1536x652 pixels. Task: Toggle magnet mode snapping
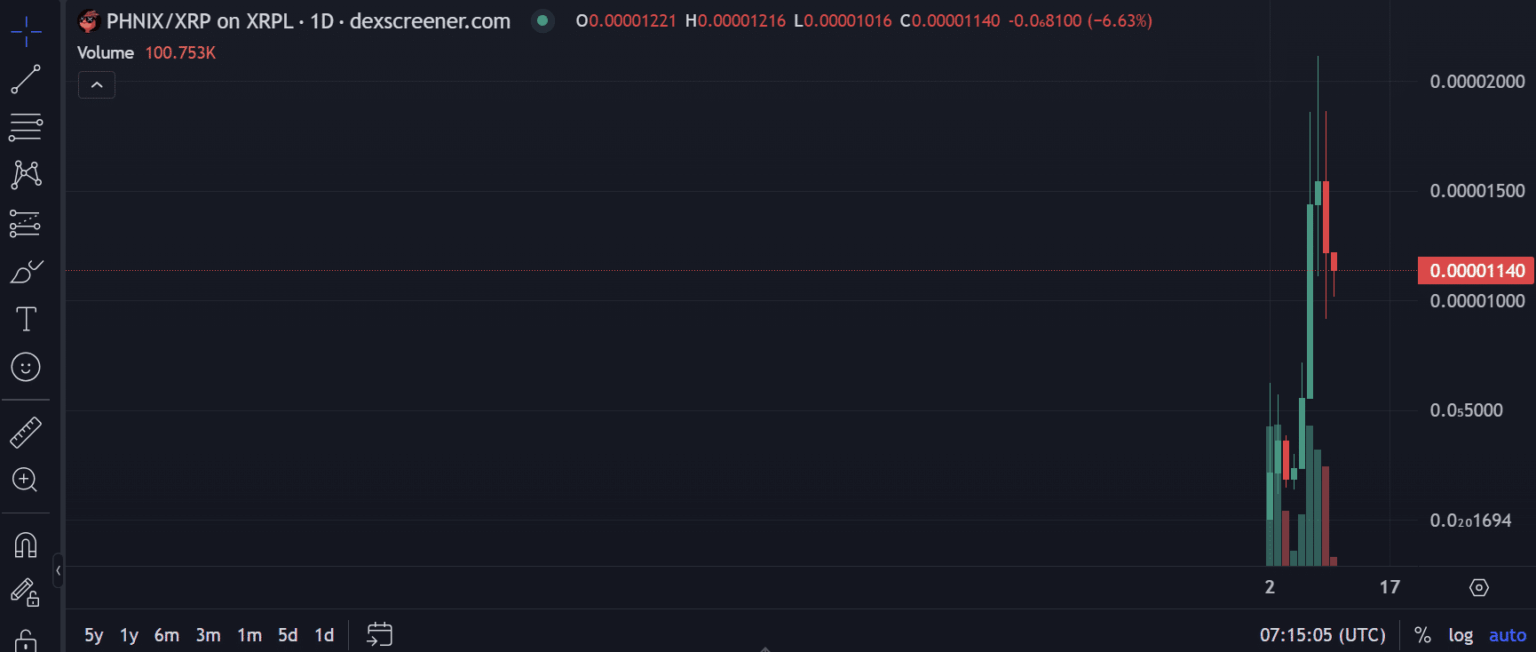[x=26, y=545]
